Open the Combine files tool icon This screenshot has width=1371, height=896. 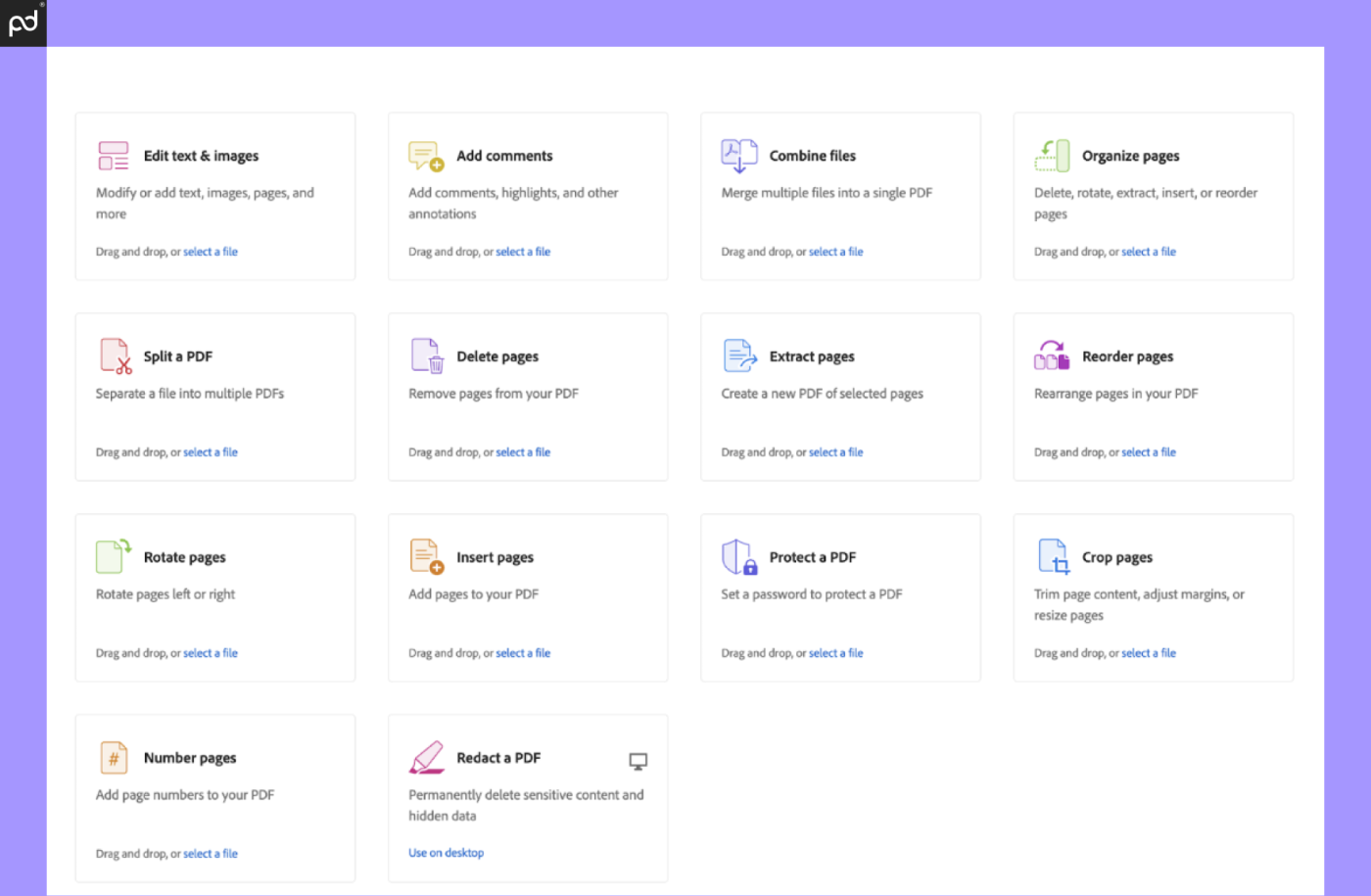(738, 155)
